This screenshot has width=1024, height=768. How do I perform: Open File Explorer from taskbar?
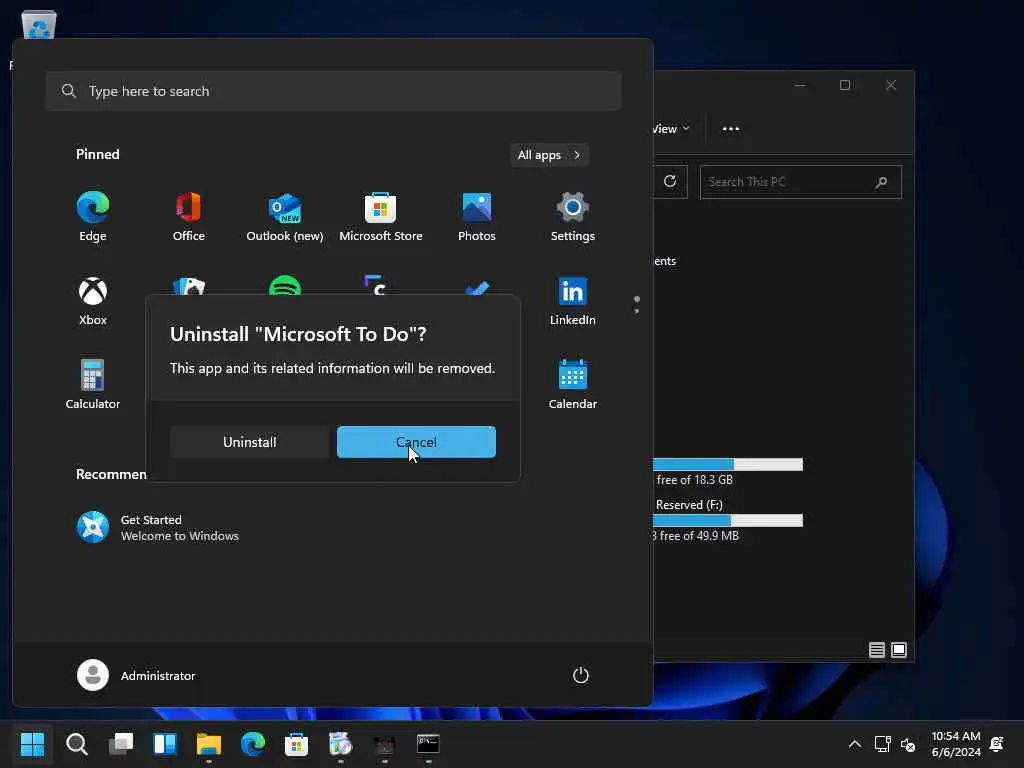click(x=209, y=744)
